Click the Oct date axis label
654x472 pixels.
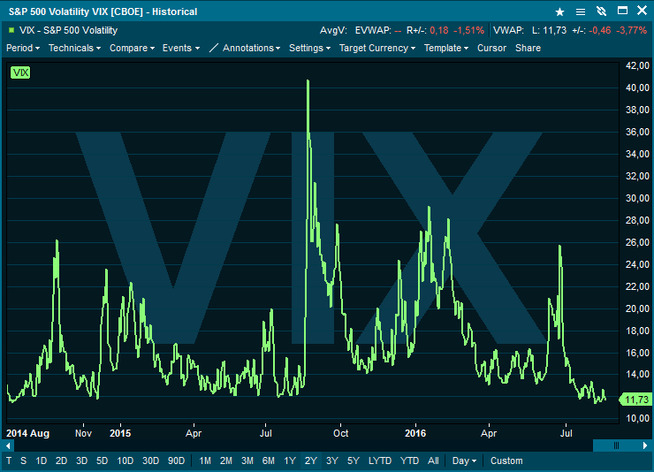click(340, 433)
